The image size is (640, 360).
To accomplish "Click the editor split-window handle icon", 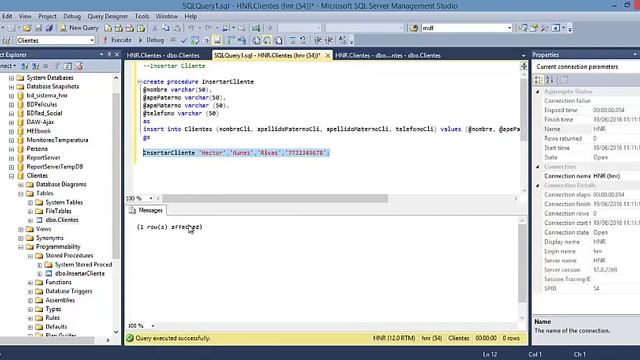I will [524, 66].
